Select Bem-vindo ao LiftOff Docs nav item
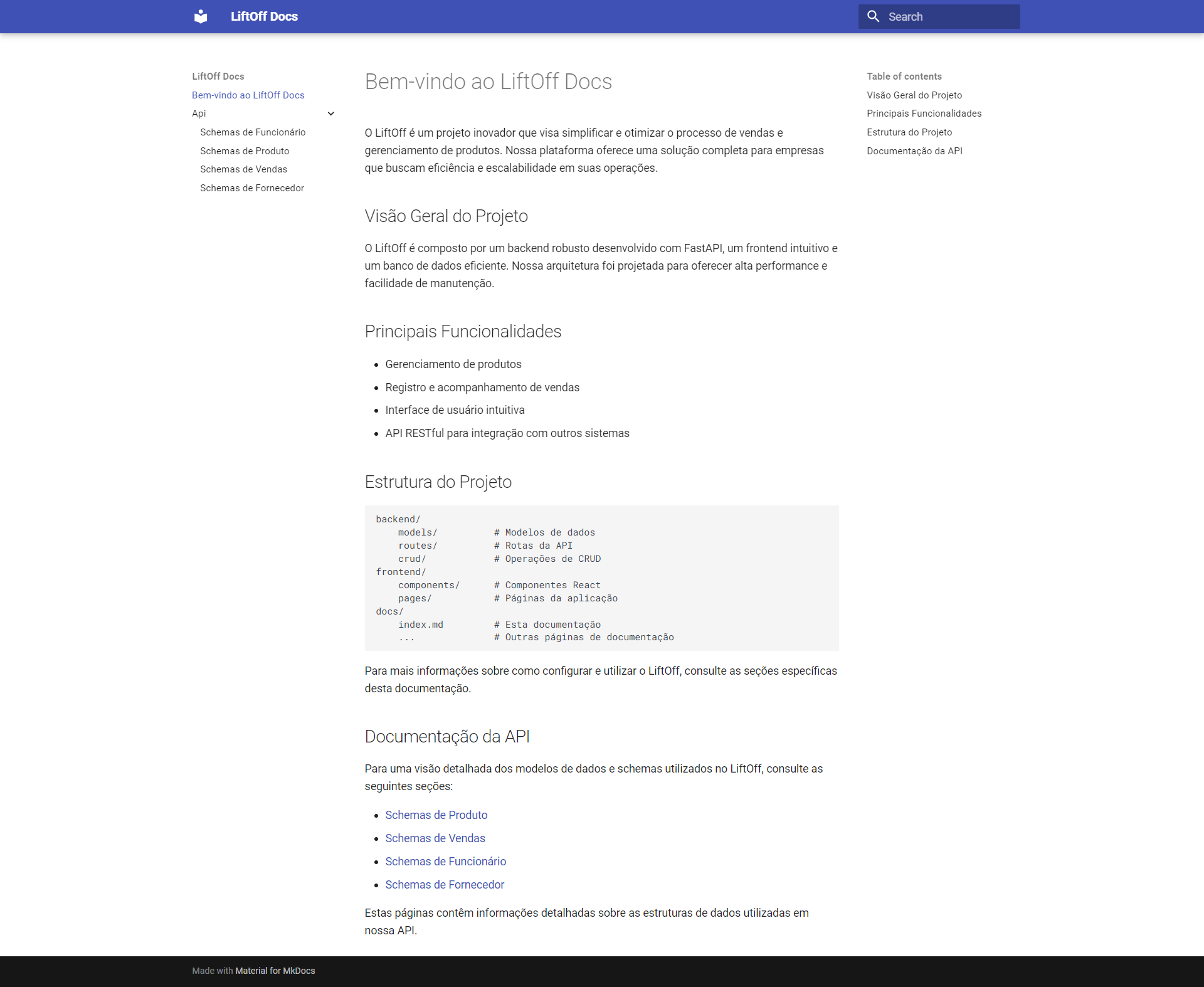The width and height of the screenshot is (1204, 987). pos(248,95)
